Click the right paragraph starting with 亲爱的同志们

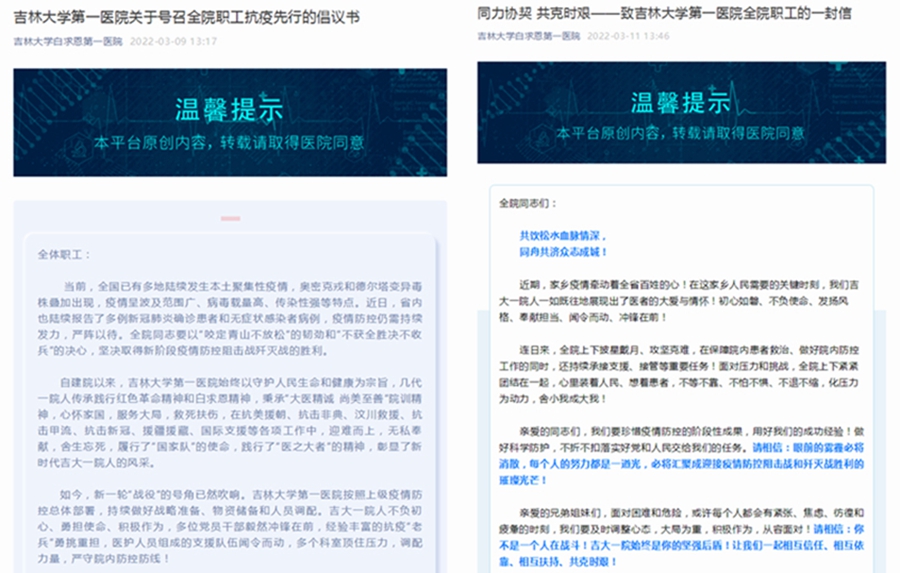click(x=681, y=449)
